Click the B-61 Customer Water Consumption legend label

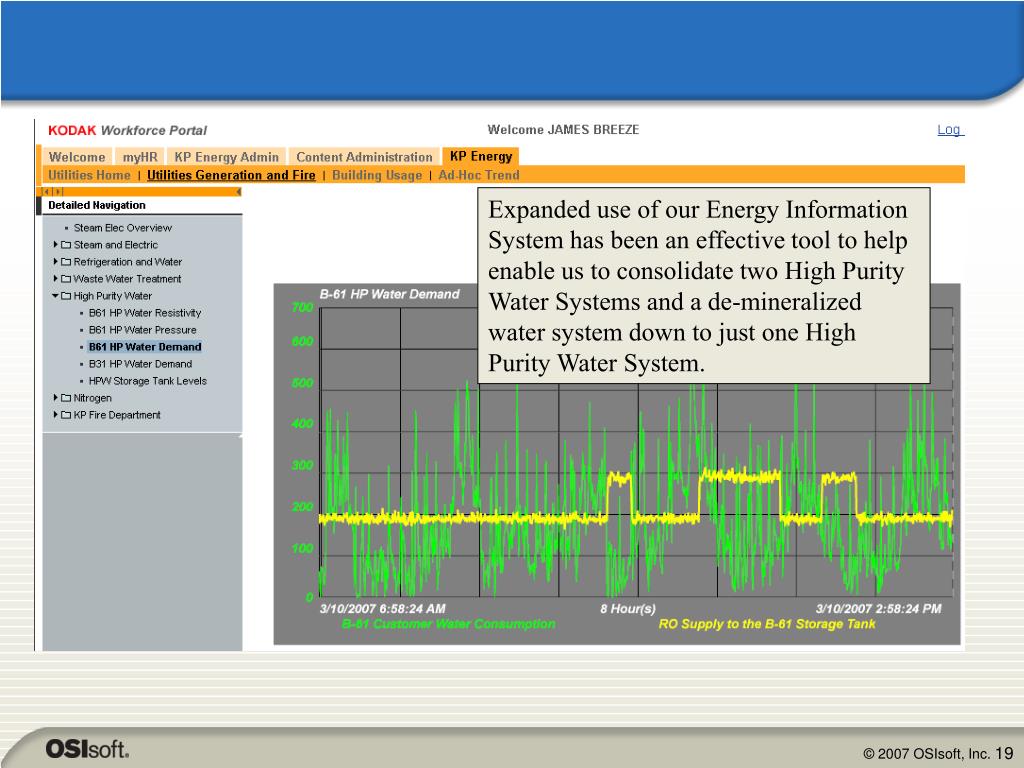point(449,624)
